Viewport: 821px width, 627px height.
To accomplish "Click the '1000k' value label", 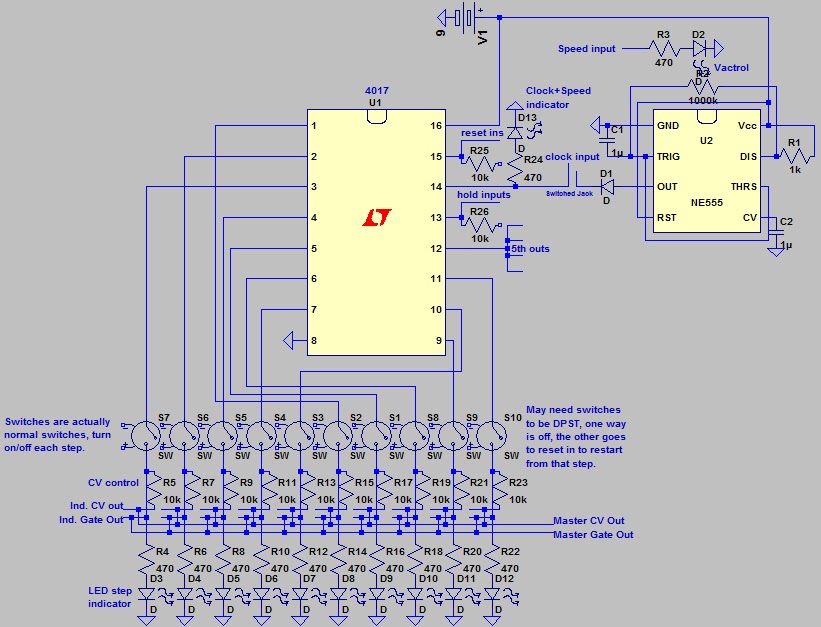I will tap(703, 101).
